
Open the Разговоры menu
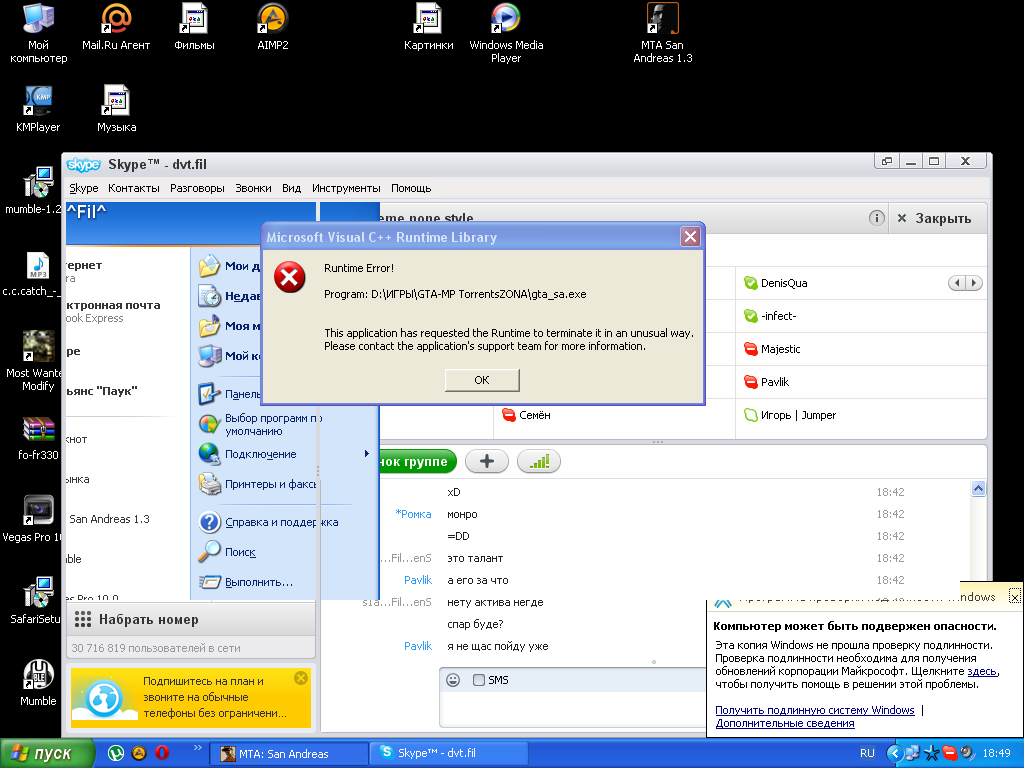pos(197,188)
